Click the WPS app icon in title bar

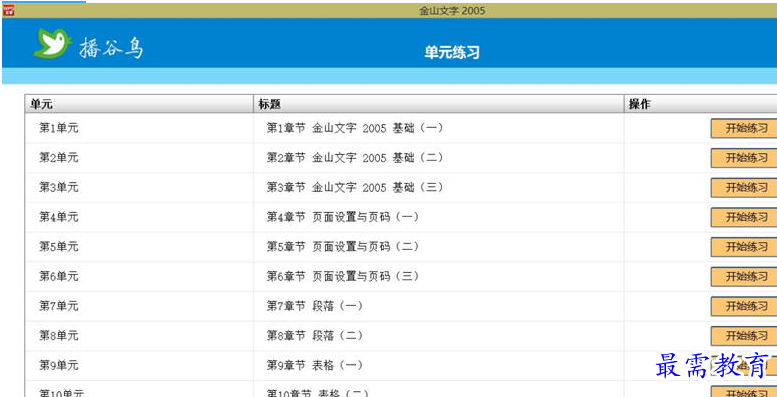tap(8, 10)
